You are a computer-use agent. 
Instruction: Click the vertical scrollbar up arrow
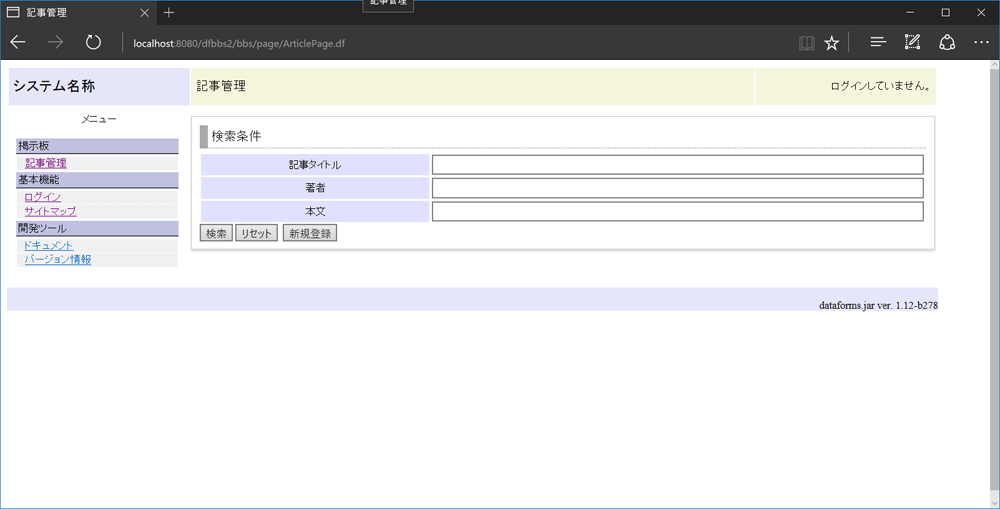(x=994, y=65)
